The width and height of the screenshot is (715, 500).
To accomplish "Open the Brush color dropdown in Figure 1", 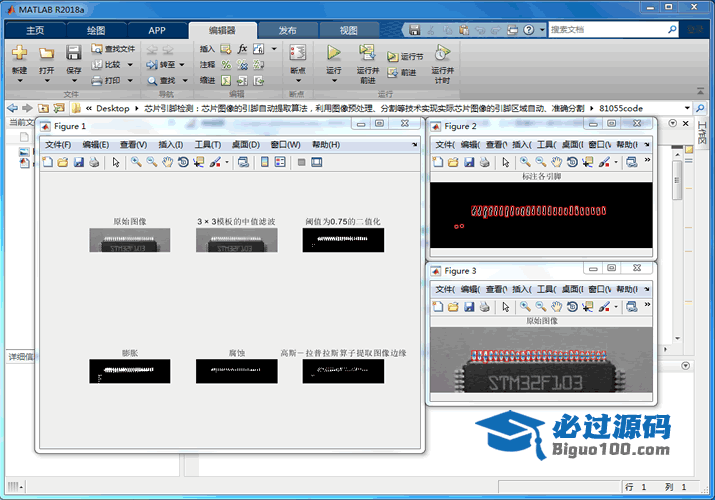I will tap(227, 162).
